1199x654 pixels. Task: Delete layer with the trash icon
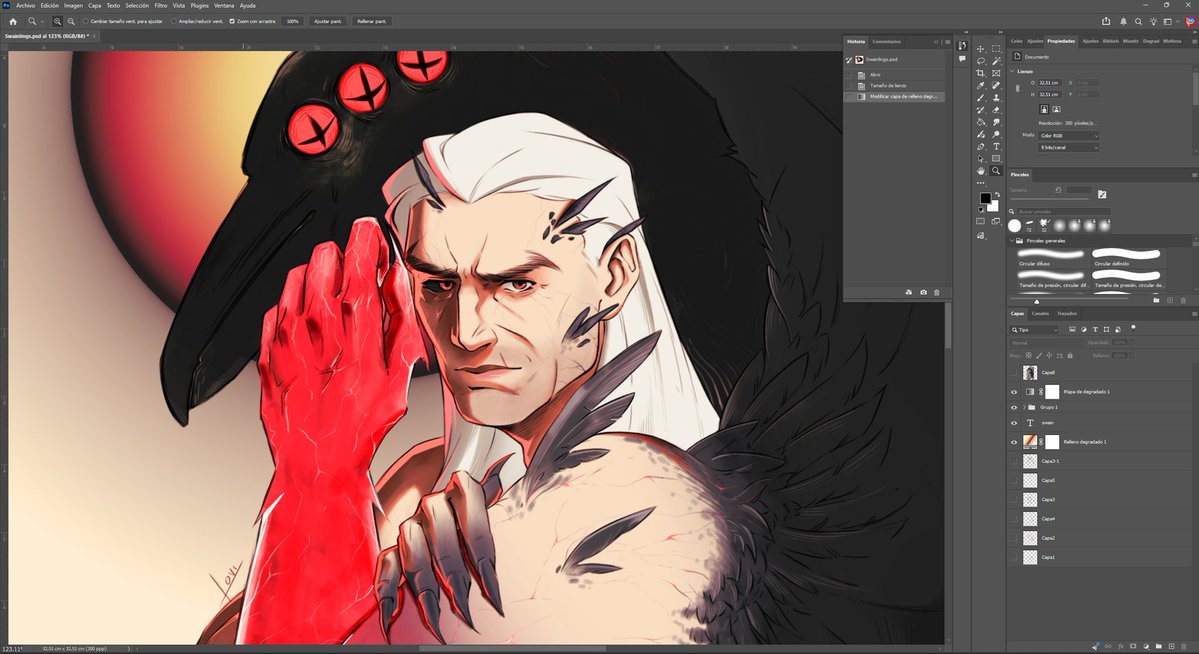(1183, 646)
